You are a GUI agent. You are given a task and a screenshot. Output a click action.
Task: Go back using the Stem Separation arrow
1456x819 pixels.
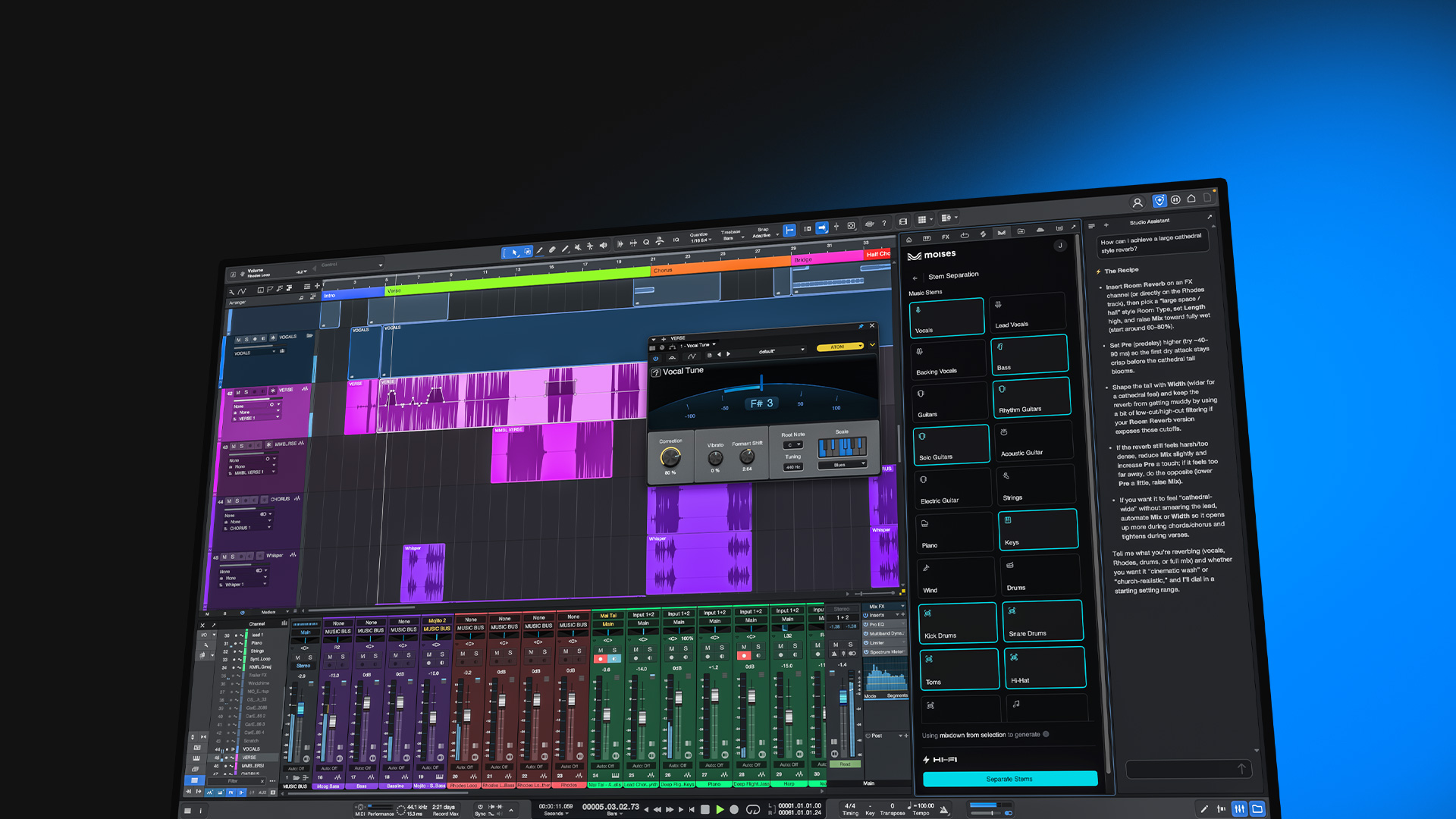click(915, 278)
